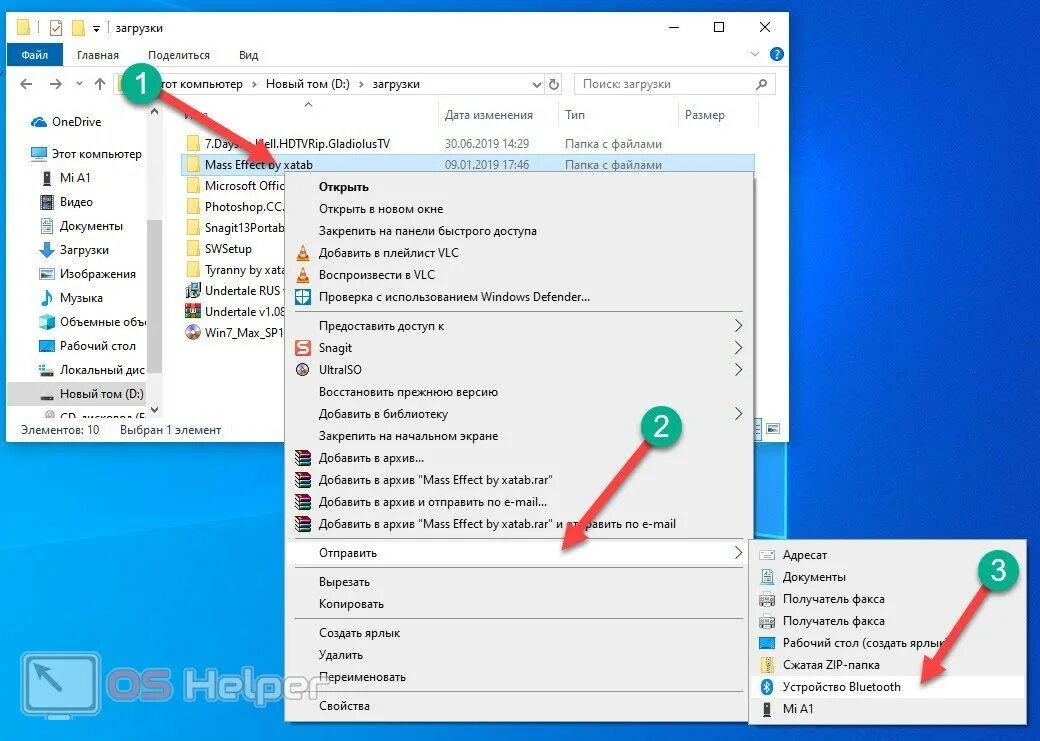
Task: Click the properties icon in the quick access toolbar
Action: click(56, 28)
